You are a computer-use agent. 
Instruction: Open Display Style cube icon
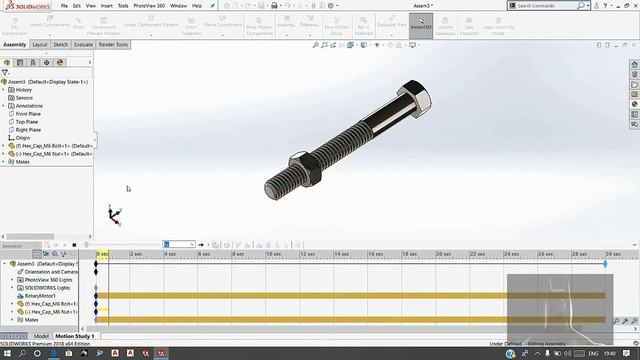(x=364, y=45)
